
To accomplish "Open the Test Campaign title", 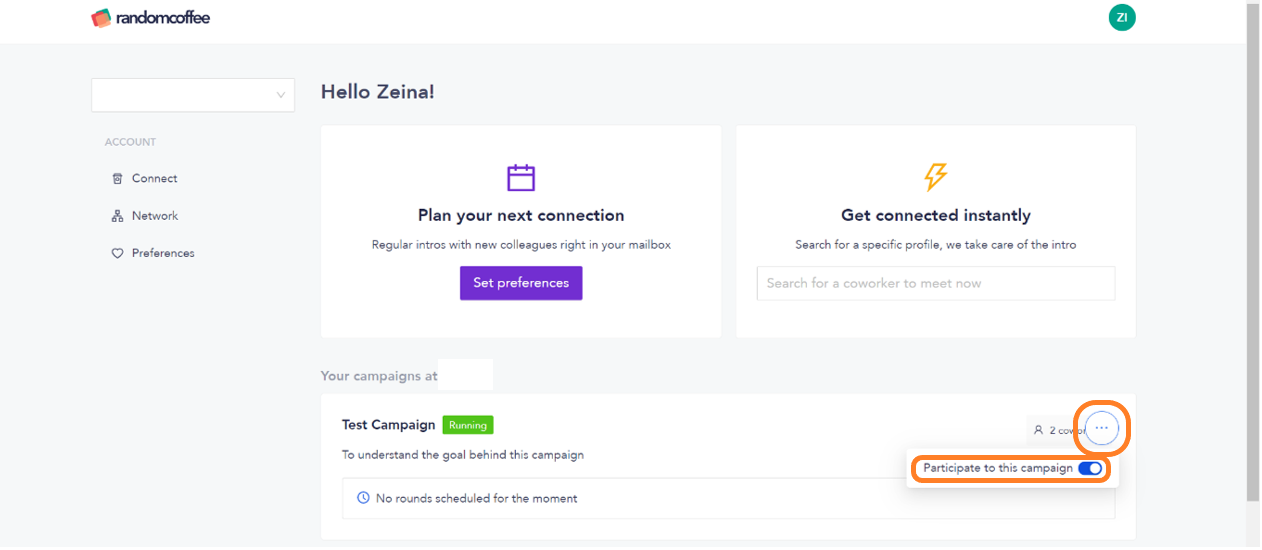I will click(388, 425).
